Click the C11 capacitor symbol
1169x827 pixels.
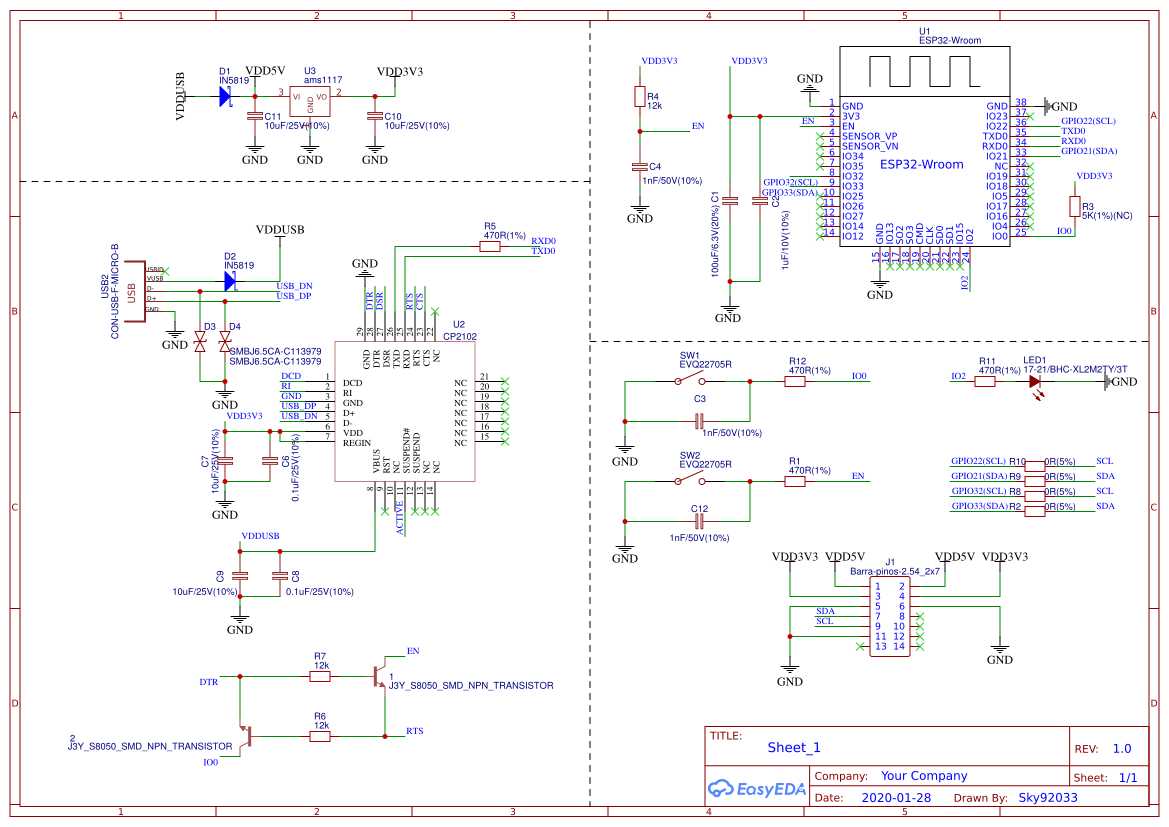[255, 116]
